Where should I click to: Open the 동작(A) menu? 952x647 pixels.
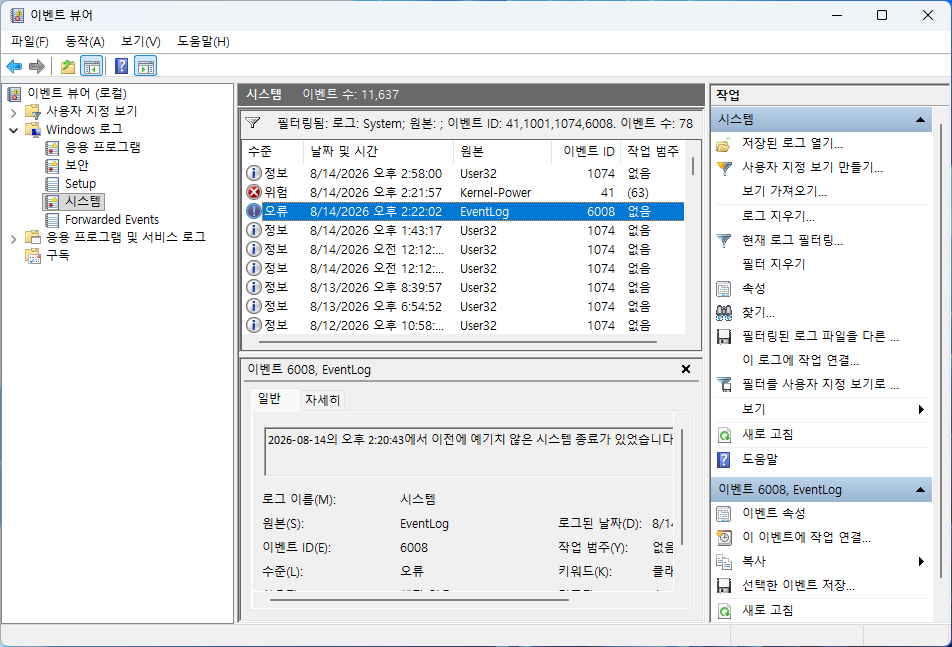pyautogui.click(x=85, y=41)
